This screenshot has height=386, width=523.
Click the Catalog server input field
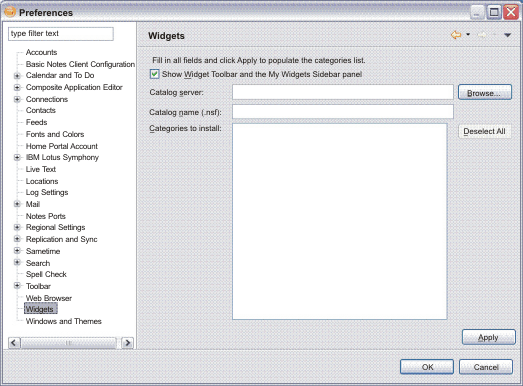point(343,92)
